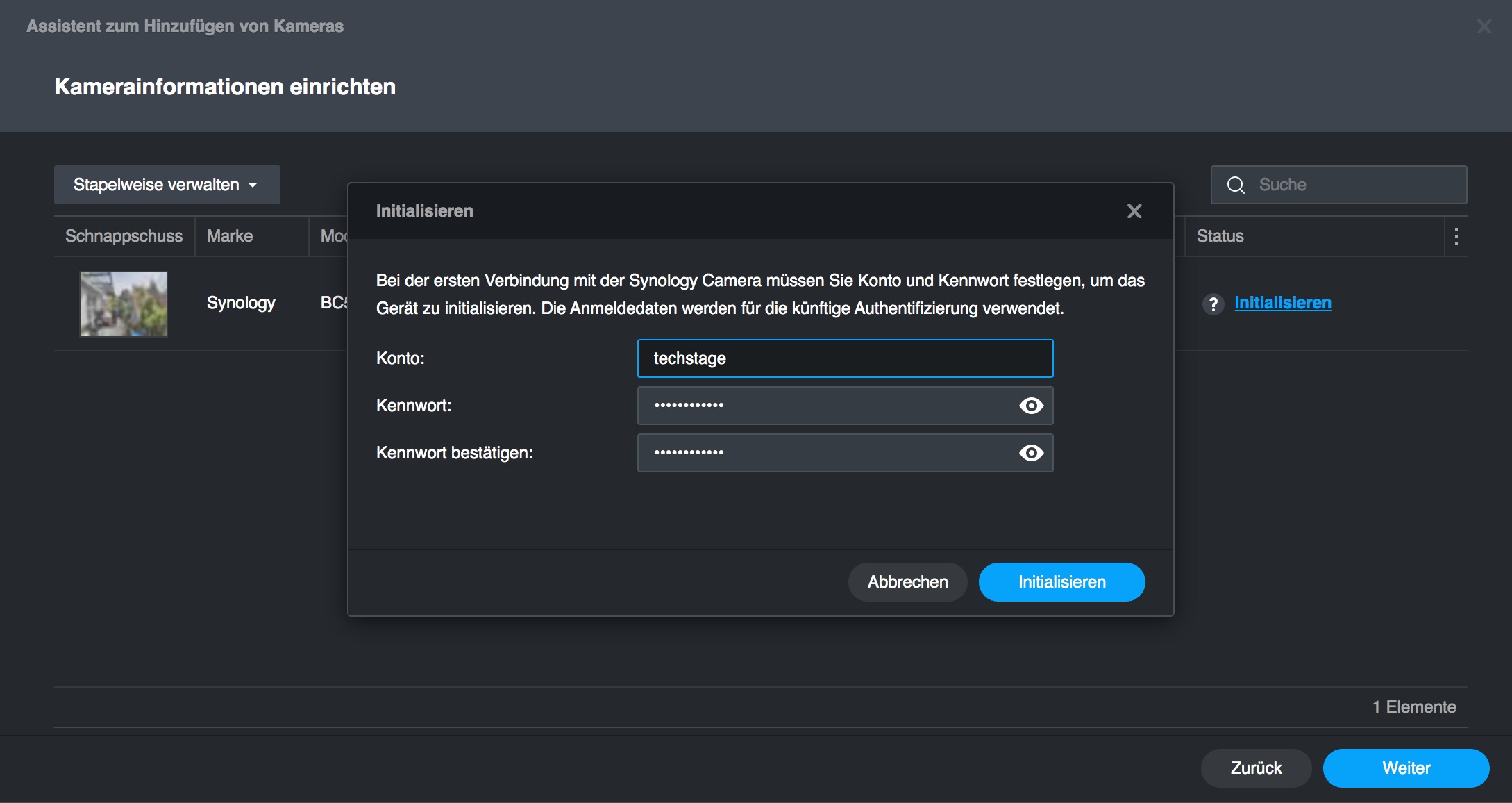Click the Initialisieren status link

(1282, 303)
